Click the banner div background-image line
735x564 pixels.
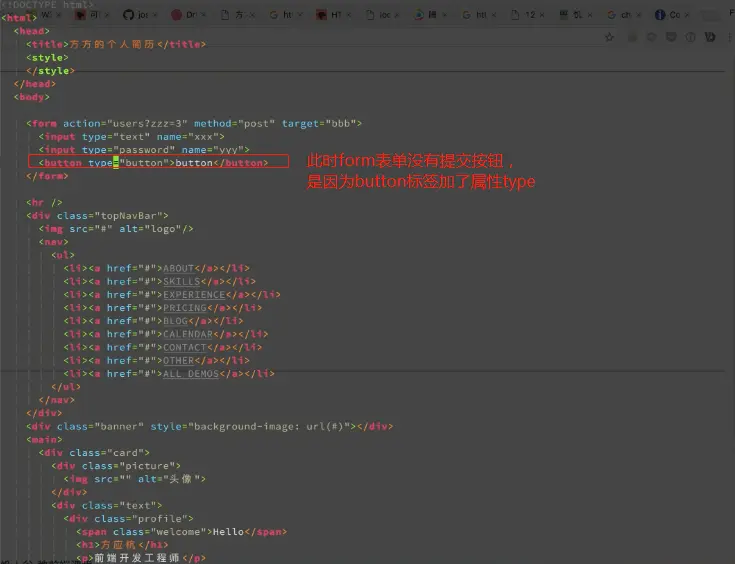210,427
